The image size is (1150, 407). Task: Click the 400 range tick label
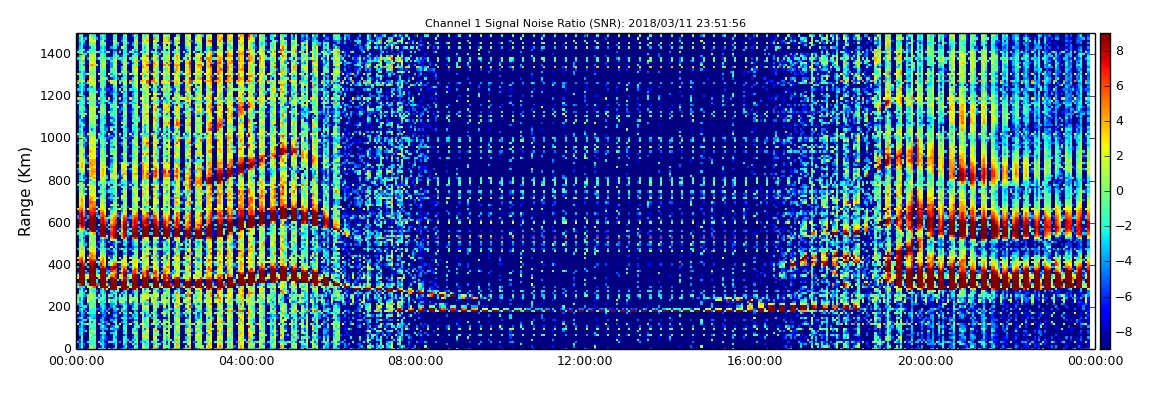[60, 265]
